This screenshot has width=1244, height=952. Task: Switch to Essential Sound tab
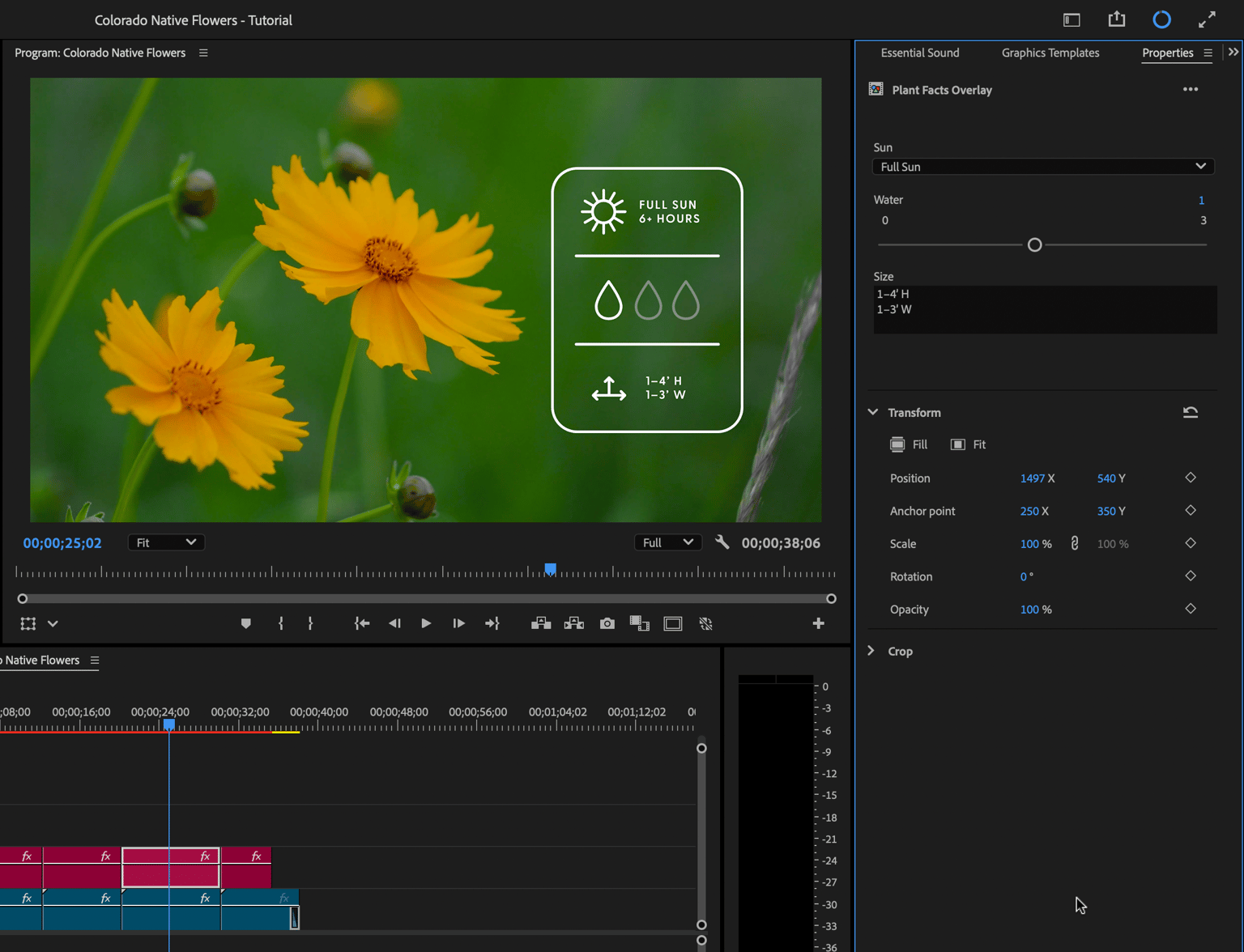920,53
